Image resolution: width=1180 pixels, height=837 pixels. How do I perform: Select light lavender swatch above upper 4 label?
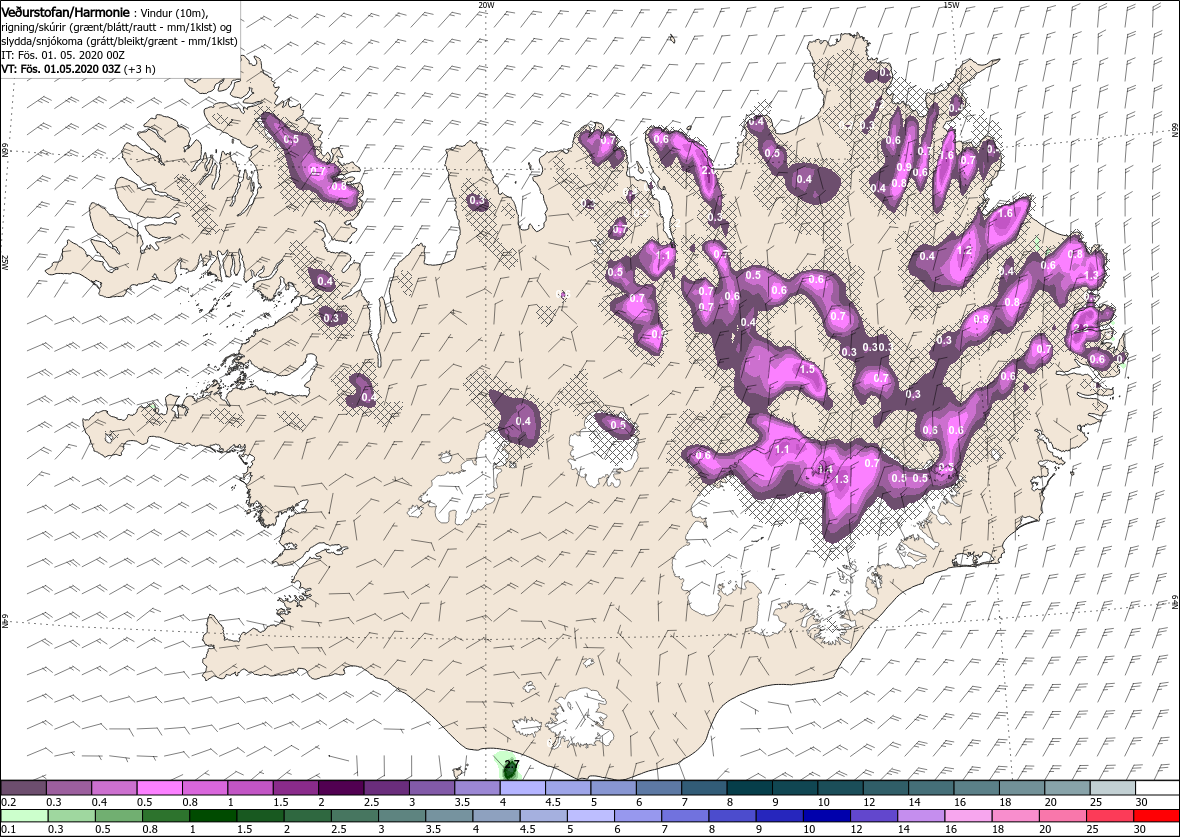click(522, 788)
